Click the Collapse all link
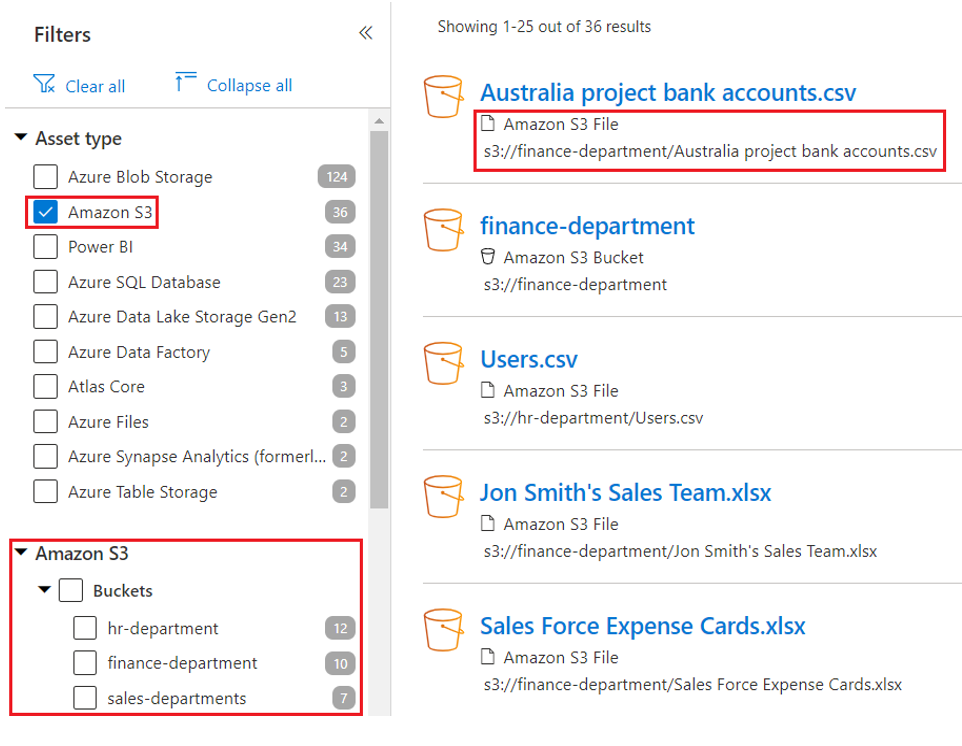Viewport: 962px width, 746px height. 249,85
